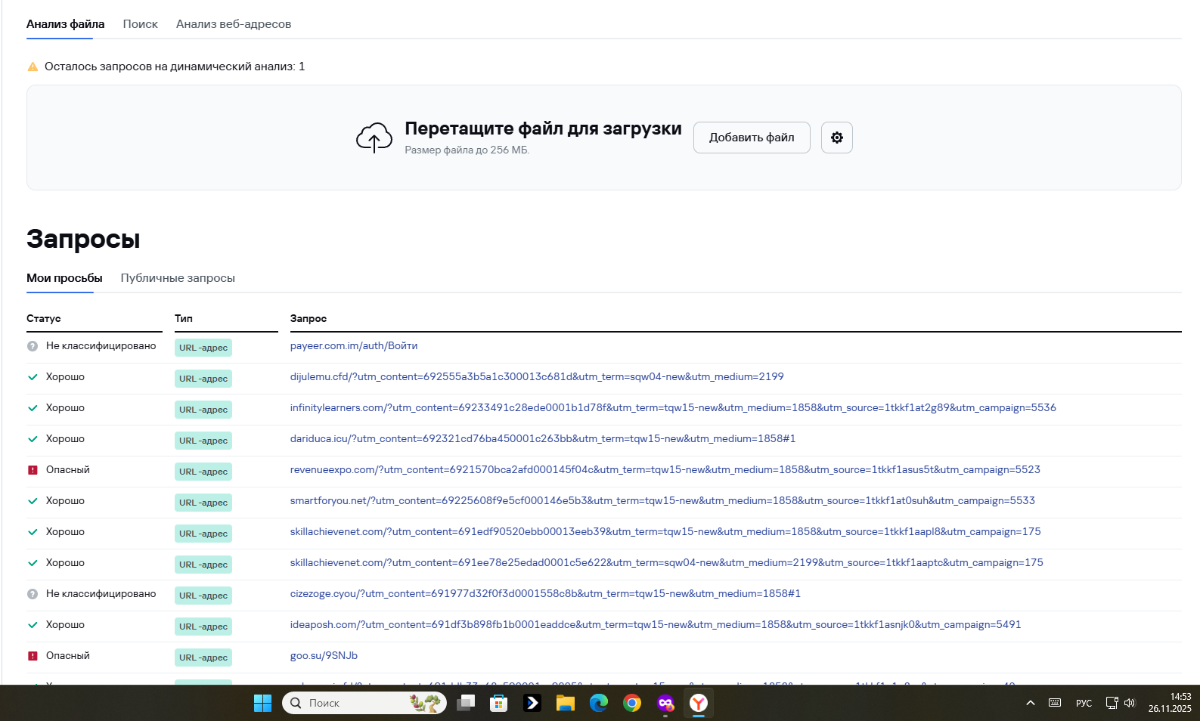Viewport: 1200px width, 721px height.
Task: Click the Запрос column header
Action: (308, 319)
